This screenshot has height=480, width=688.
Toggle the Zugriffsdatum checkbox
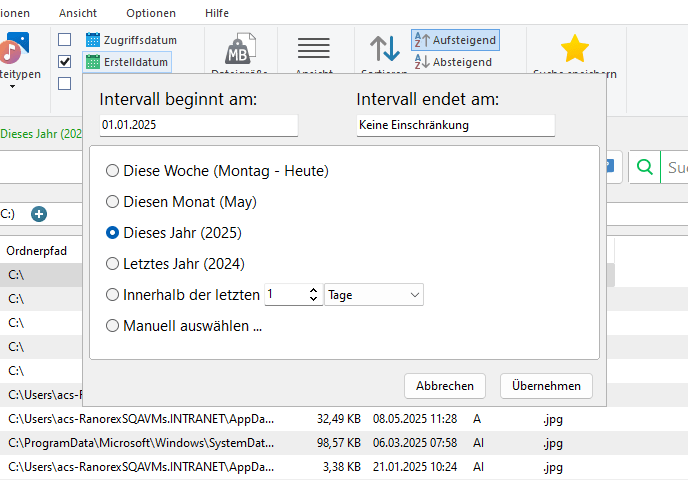coord(64,39)
